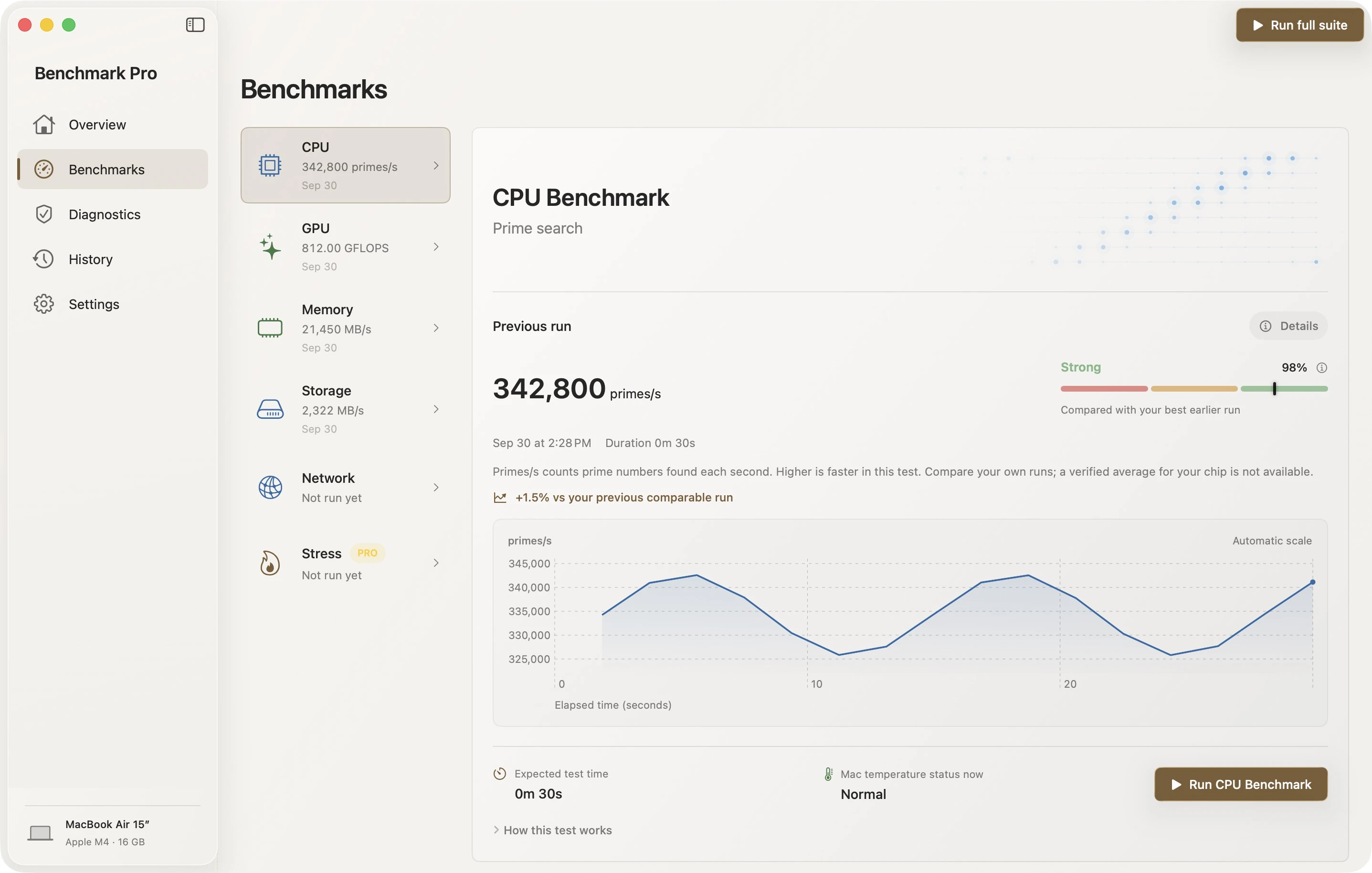The width and height of the screenshot is (1372, 873).
Task: Click '+1.5% vs your previous comparable run'
Action: (624, 498)
